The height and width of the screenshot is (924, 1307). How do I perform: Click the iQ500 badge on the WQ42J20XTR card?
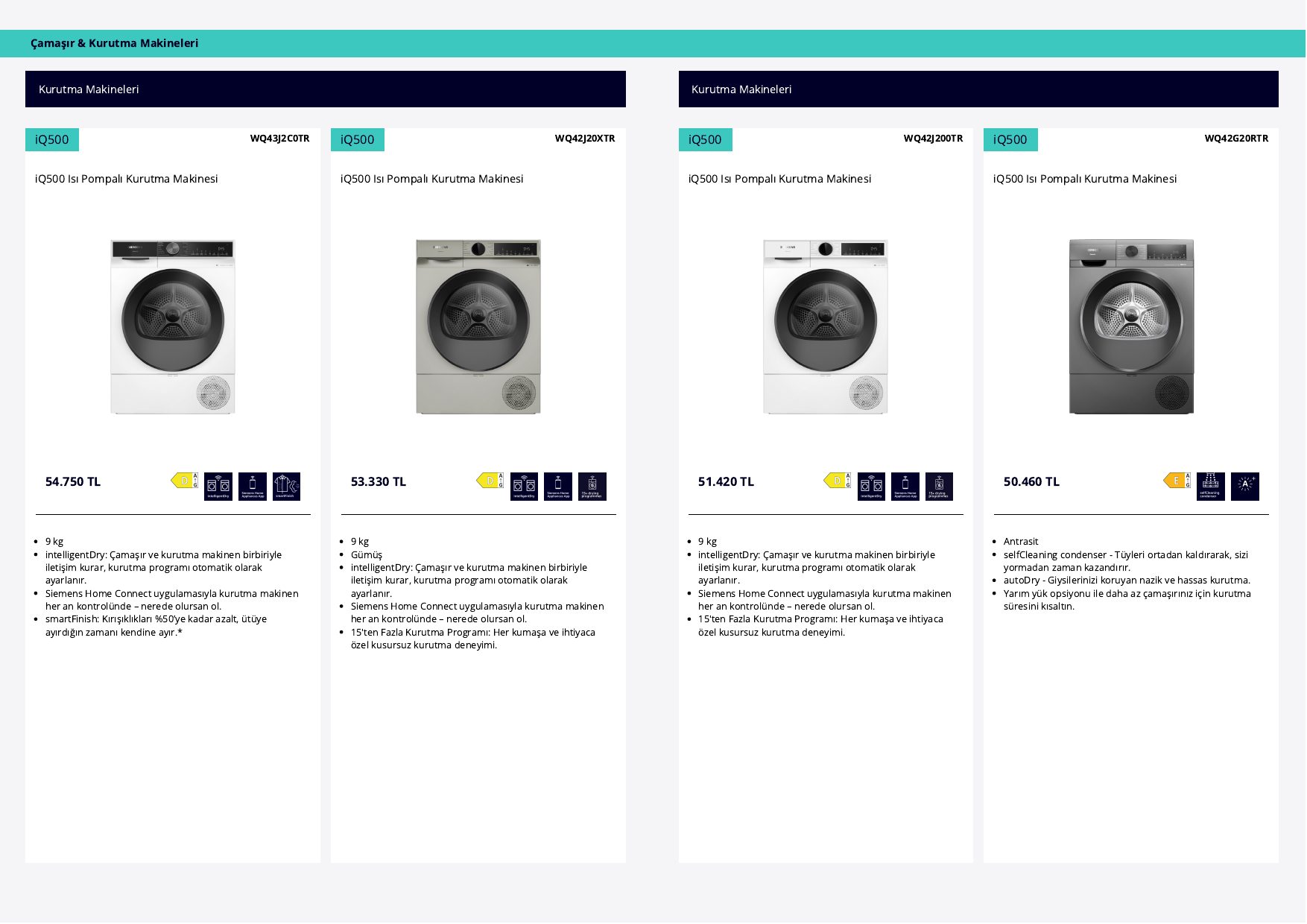click(x=358, y=139)
